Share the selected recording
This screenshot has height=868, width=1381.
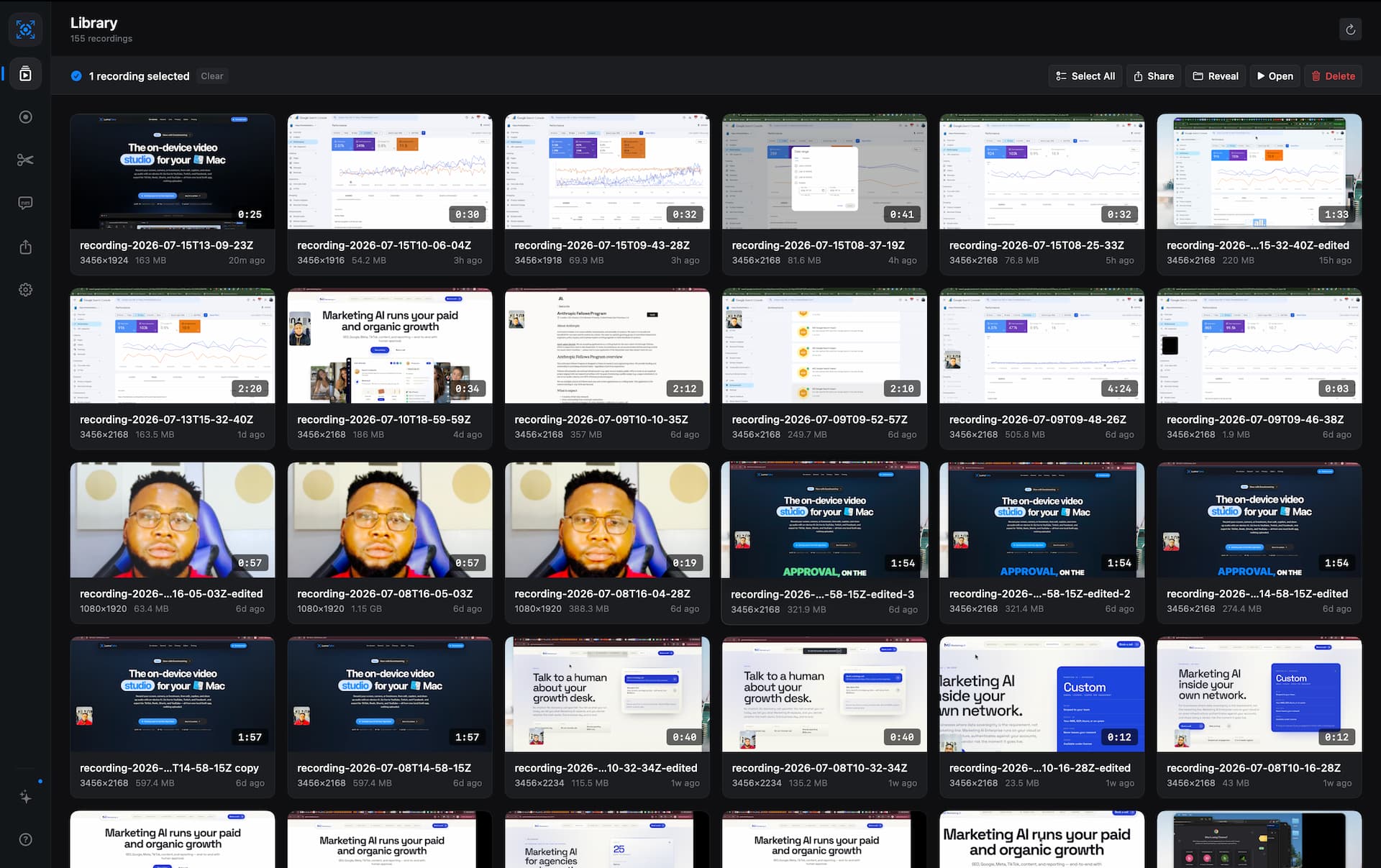(1154, 76)
